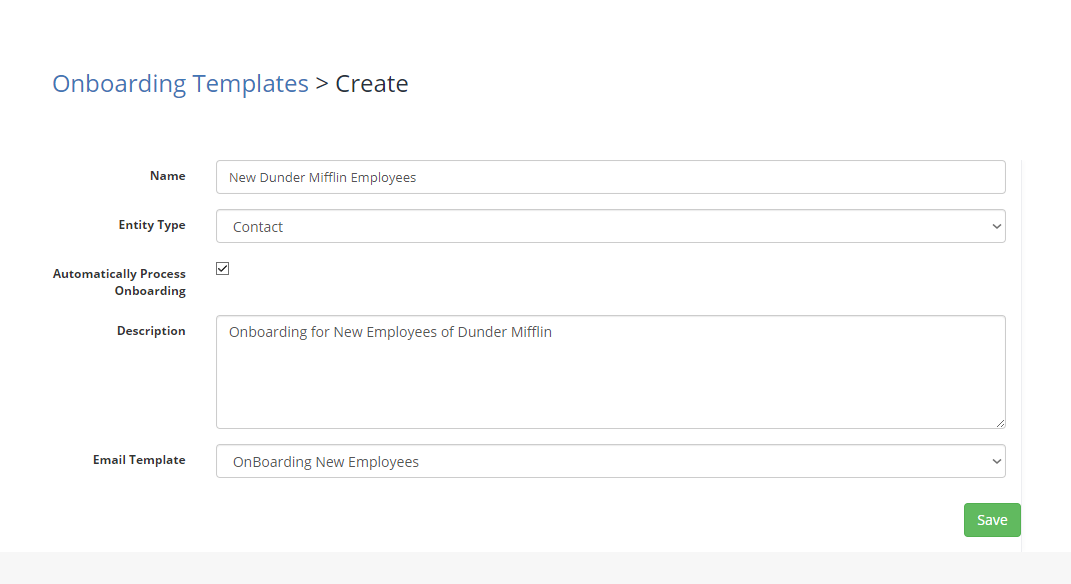Screen dimensions: 1071x584
Task: Click the Create breadcrumb heading text
Action: 372,83
